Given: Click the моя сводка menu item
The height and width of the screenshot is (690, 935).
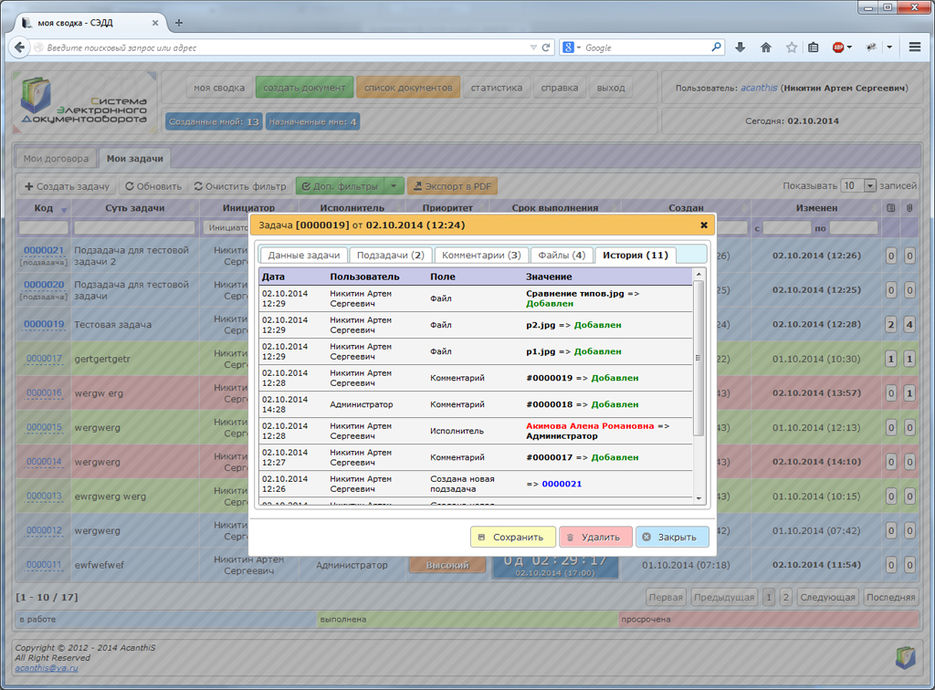Looking at the screenshot, I should click(219, 88).
